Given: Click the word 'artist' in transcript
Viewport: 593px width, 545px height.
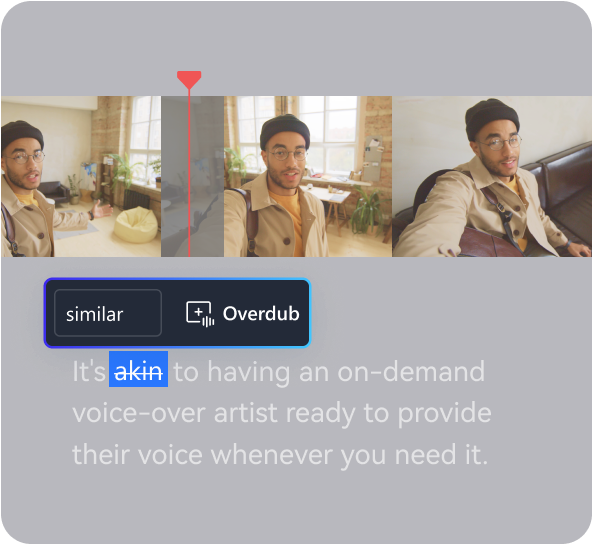Looking at the screenshot, I should (246, 413).
